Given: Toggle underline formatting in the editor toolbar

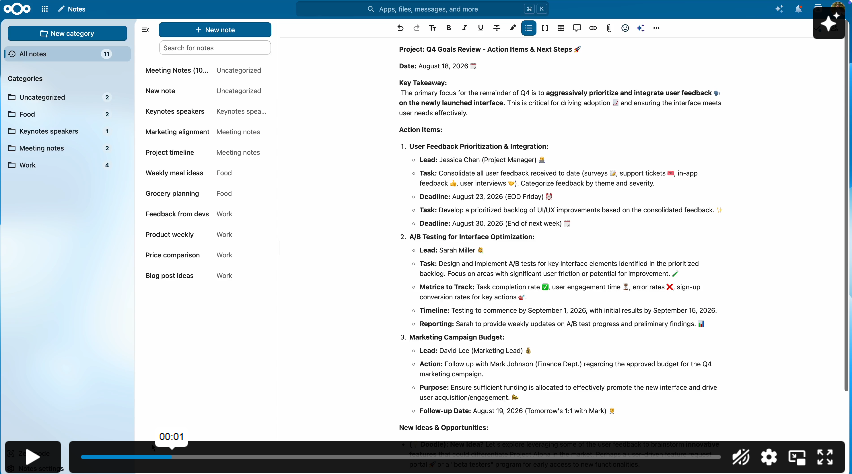Looking at the screenshot, I should tap(480, 28).
